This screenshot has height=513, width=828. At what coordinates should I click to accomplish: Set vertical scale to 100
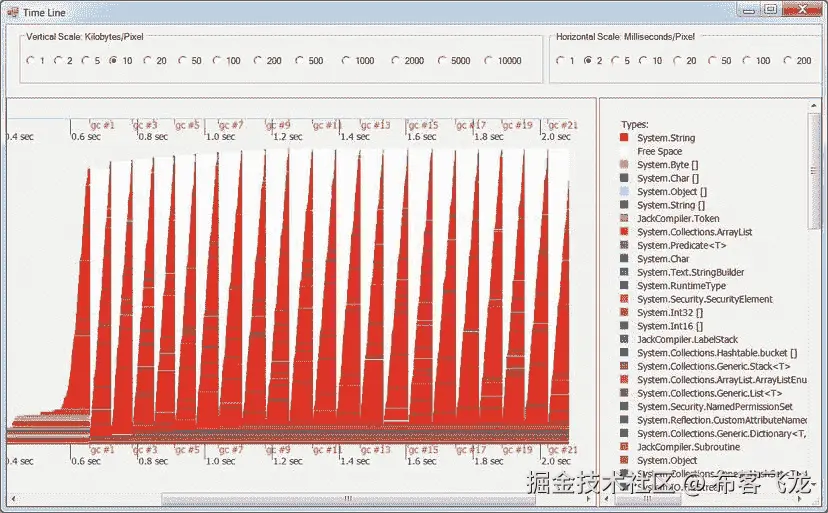(x=217, y=60)
